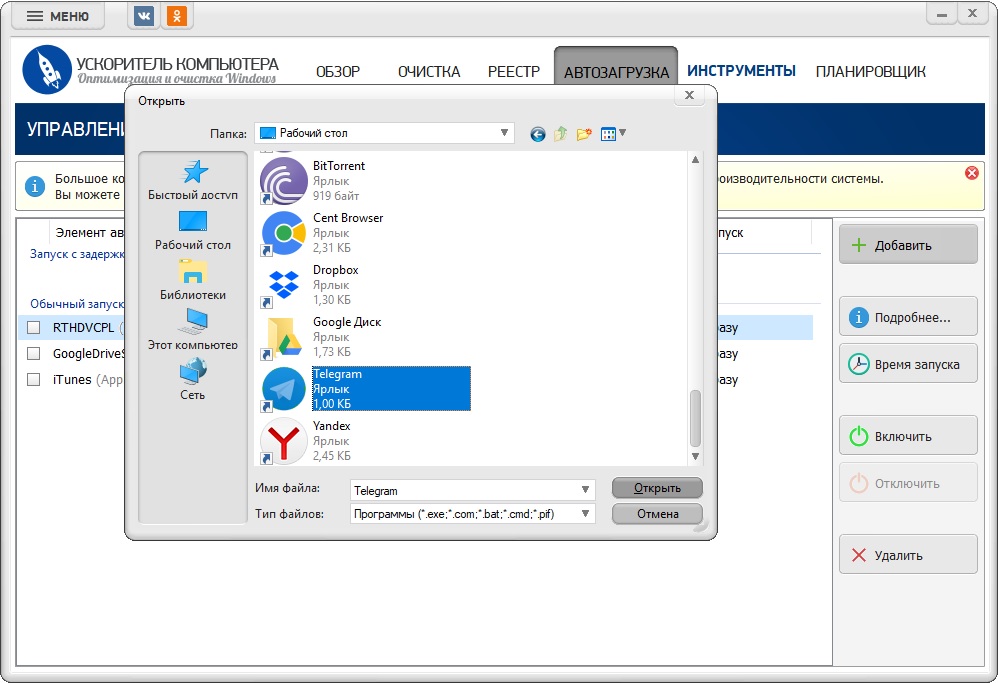Switch to the ОБЗОР tab
The height and width of the screenshot is (683, 998).
tap(338, 72)
